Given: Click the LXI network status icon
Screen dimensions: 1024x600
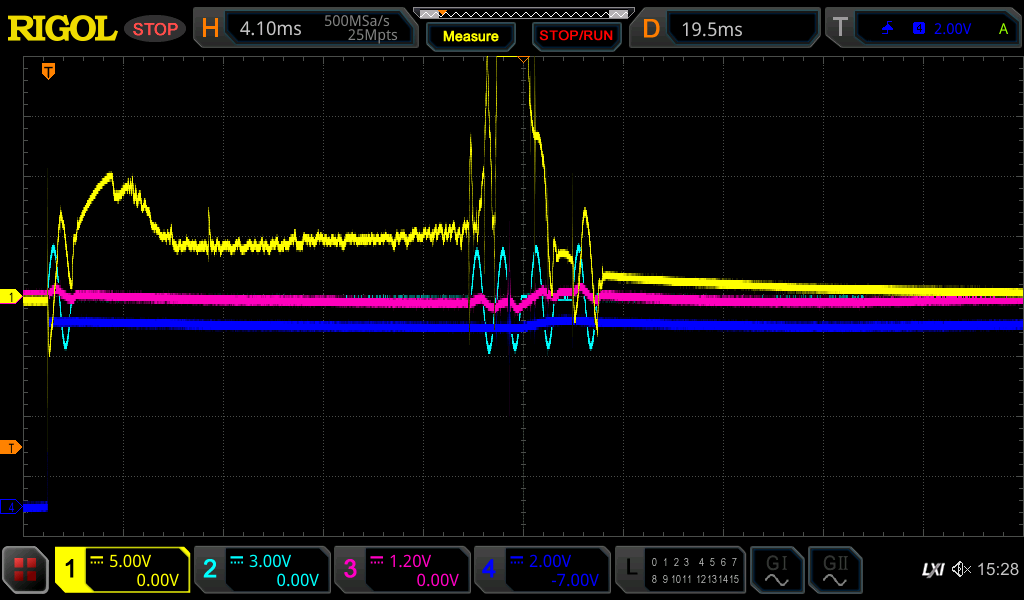Looking at the screenshot, I should click(x=932, y=569).
